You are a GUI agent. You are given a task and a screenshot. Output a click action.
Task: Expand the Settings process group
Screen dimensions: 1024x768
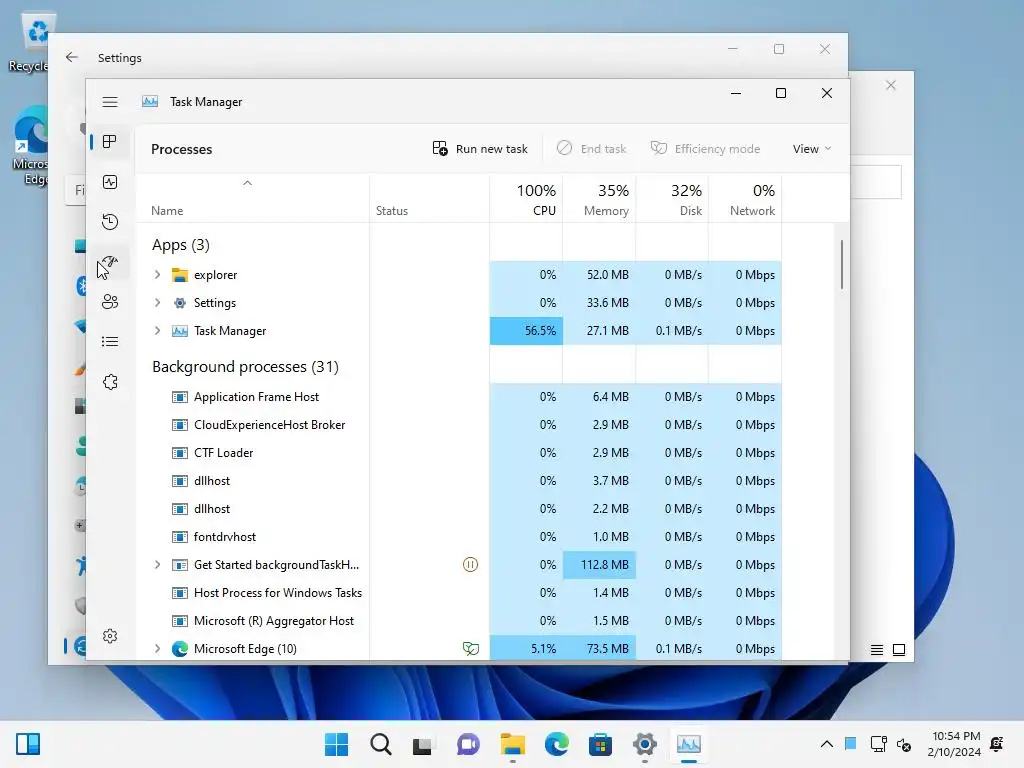157,303
